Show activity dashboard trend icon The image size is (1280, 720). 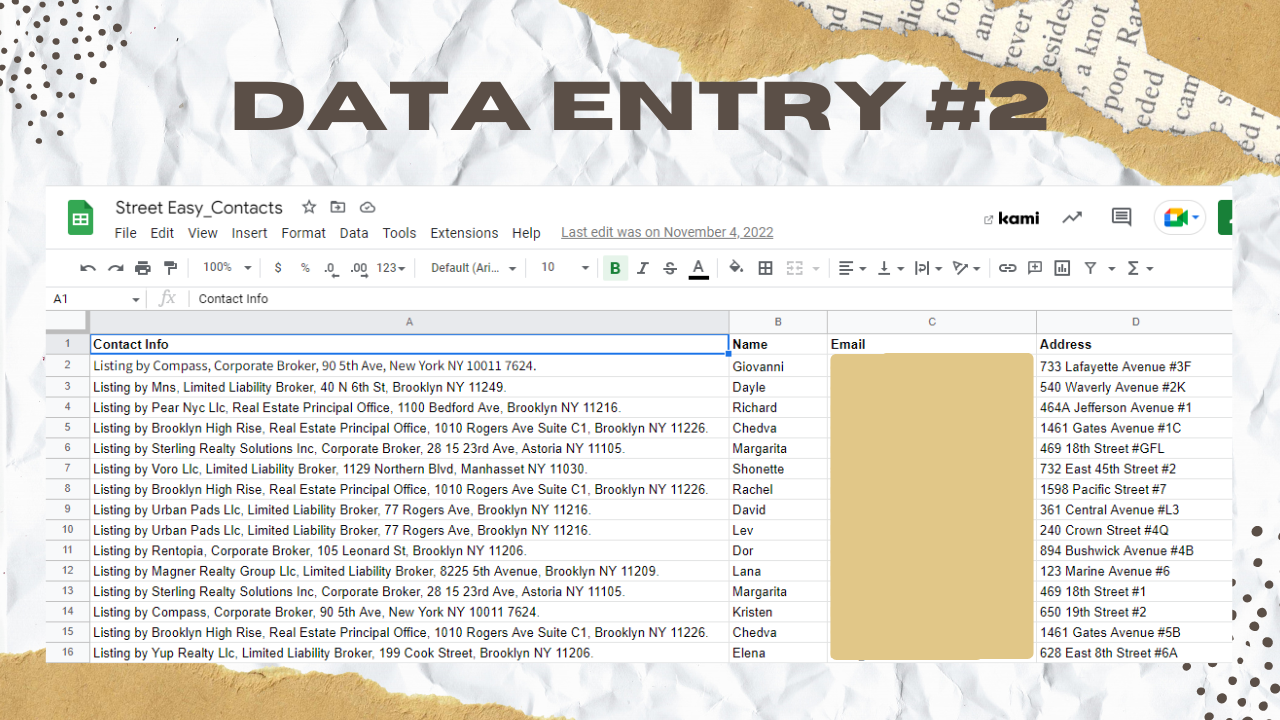pyautogui.click(x=1072, y=217)
